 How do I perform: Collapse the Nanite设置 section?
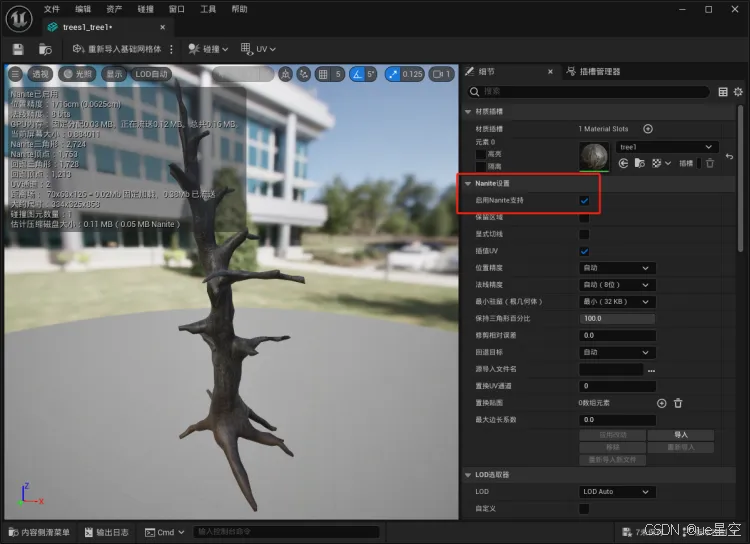coord(468,183)
